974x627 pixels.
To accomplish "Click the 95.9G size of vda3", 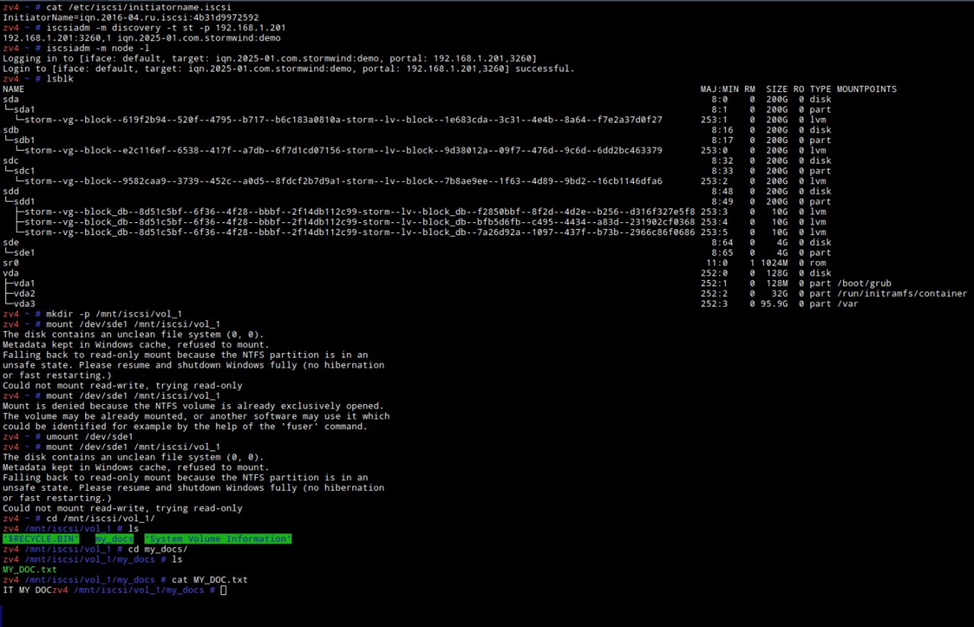I will [774, 304].
